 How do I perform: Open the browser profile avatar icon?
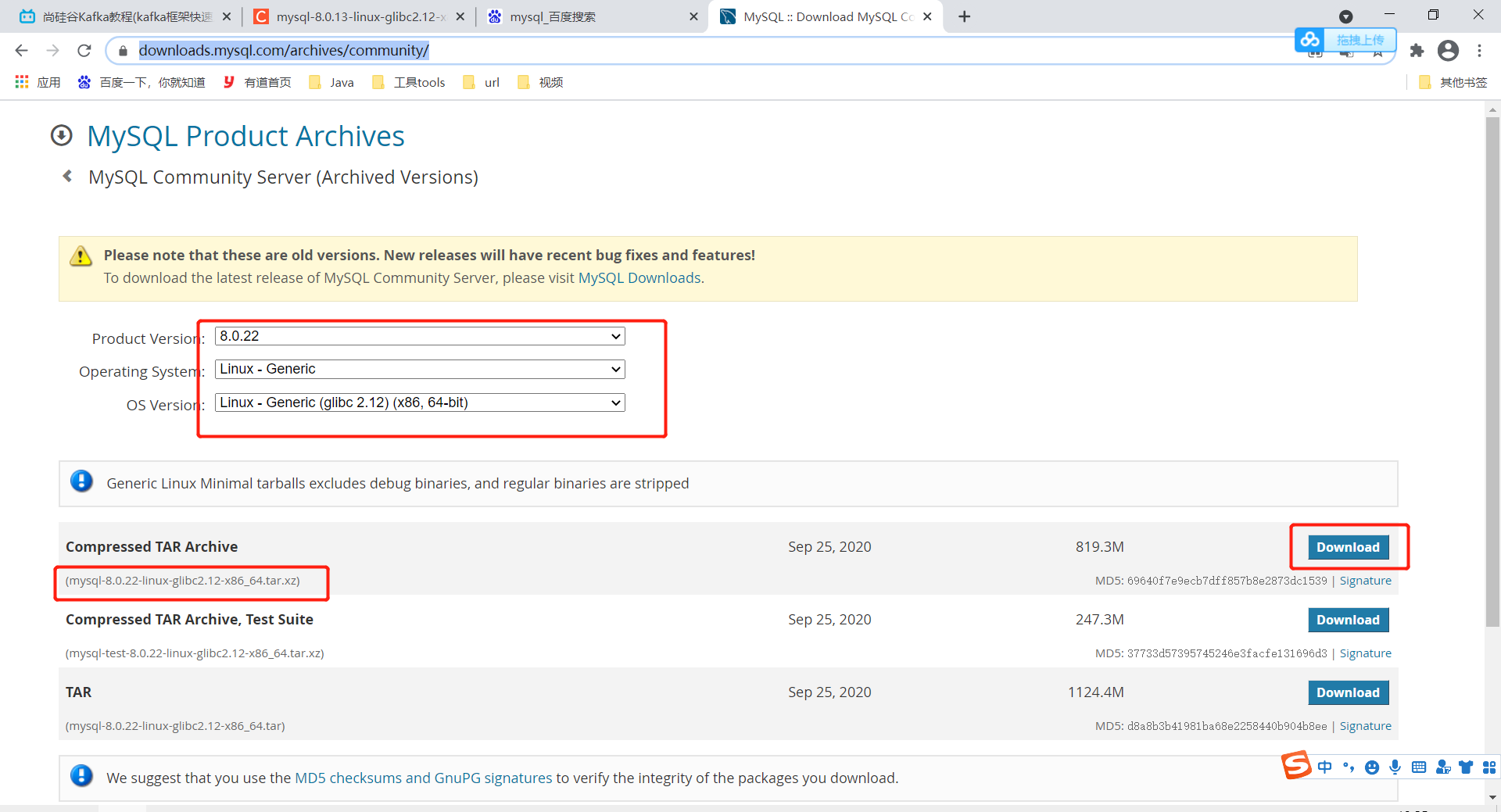[1448, 51]
